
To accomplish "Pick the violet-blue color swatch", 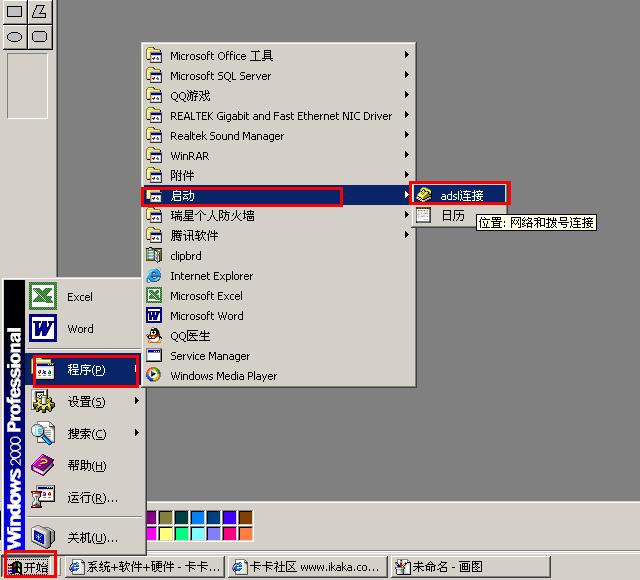I will pyautogui.click(x=229, y=518).
